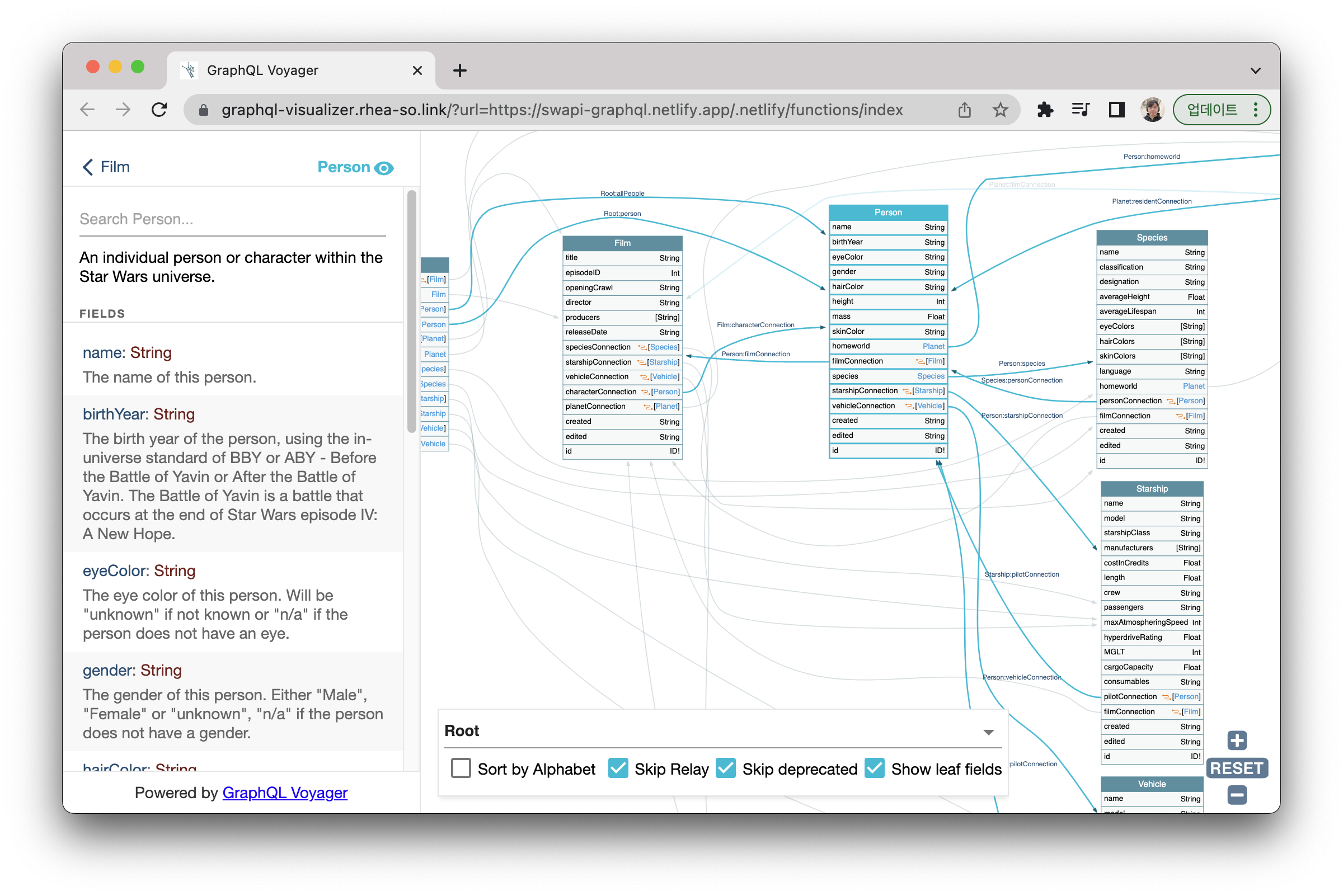Open the Root type dropdown
This screenshot has height=896, width=1343.
722,732
